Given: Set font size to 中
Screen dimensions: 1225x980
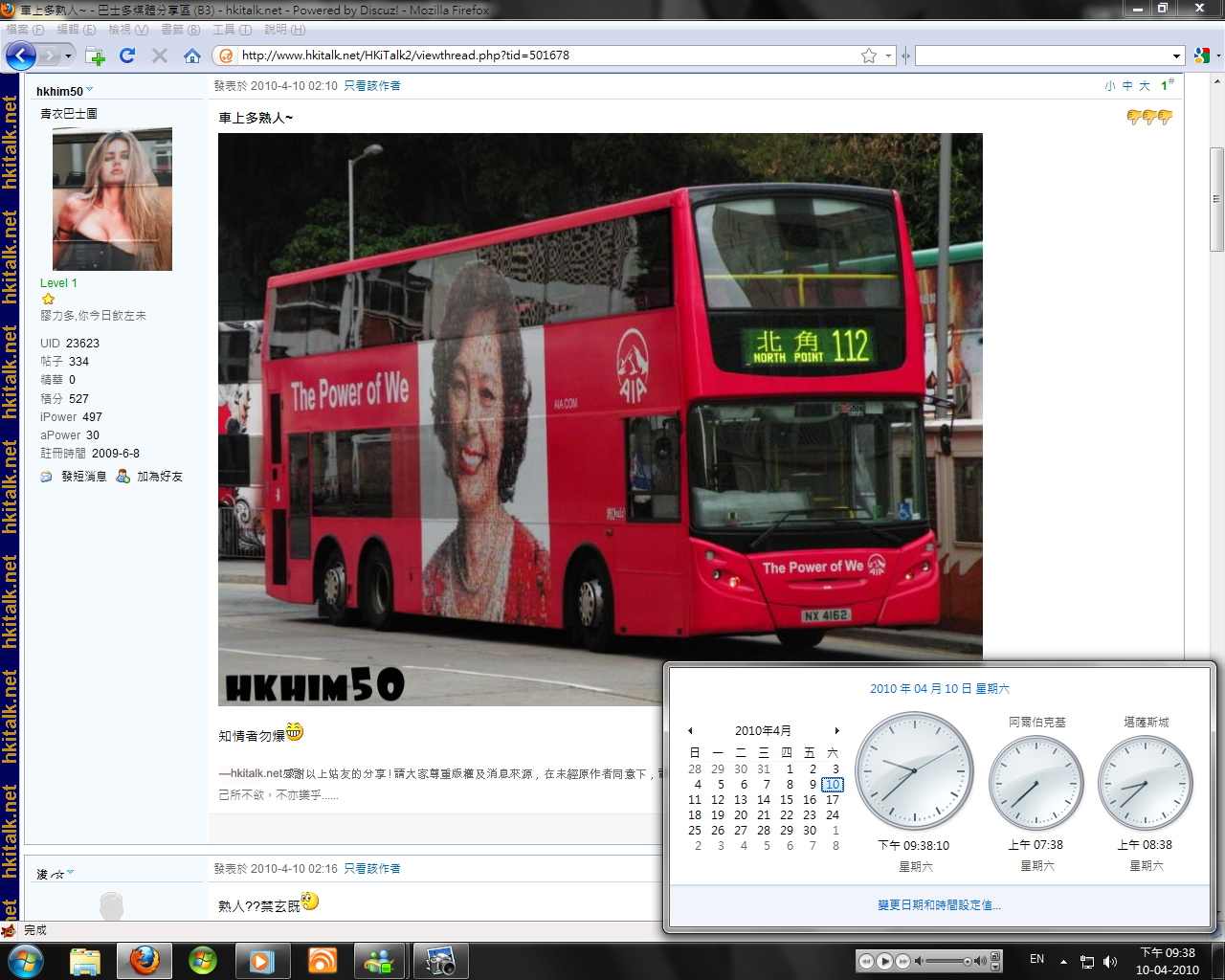Looking at the screenshot, I should tap(1127, 86).
